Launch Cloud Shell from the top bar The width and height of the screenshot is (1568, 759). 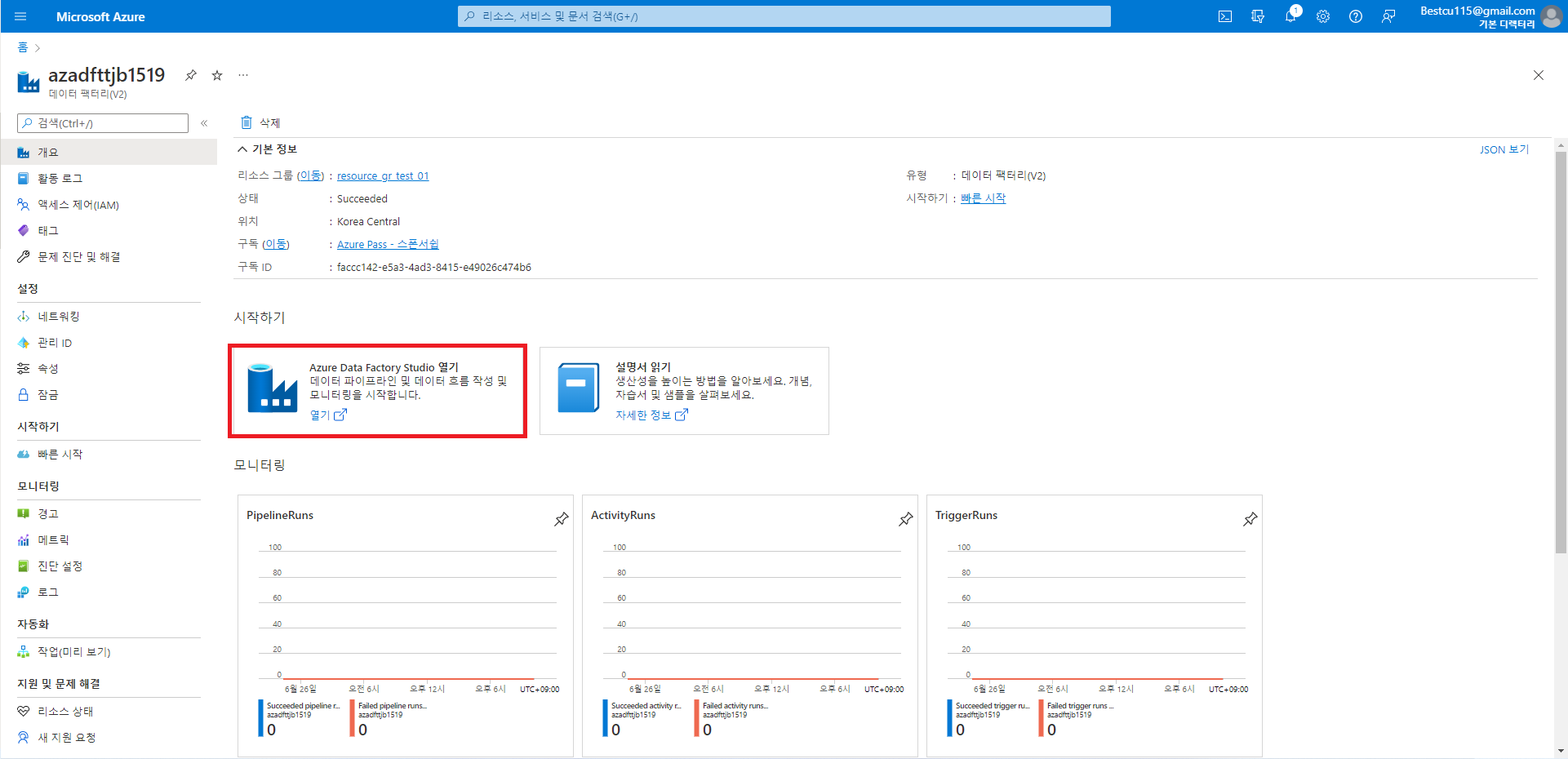click(1225, 16)
